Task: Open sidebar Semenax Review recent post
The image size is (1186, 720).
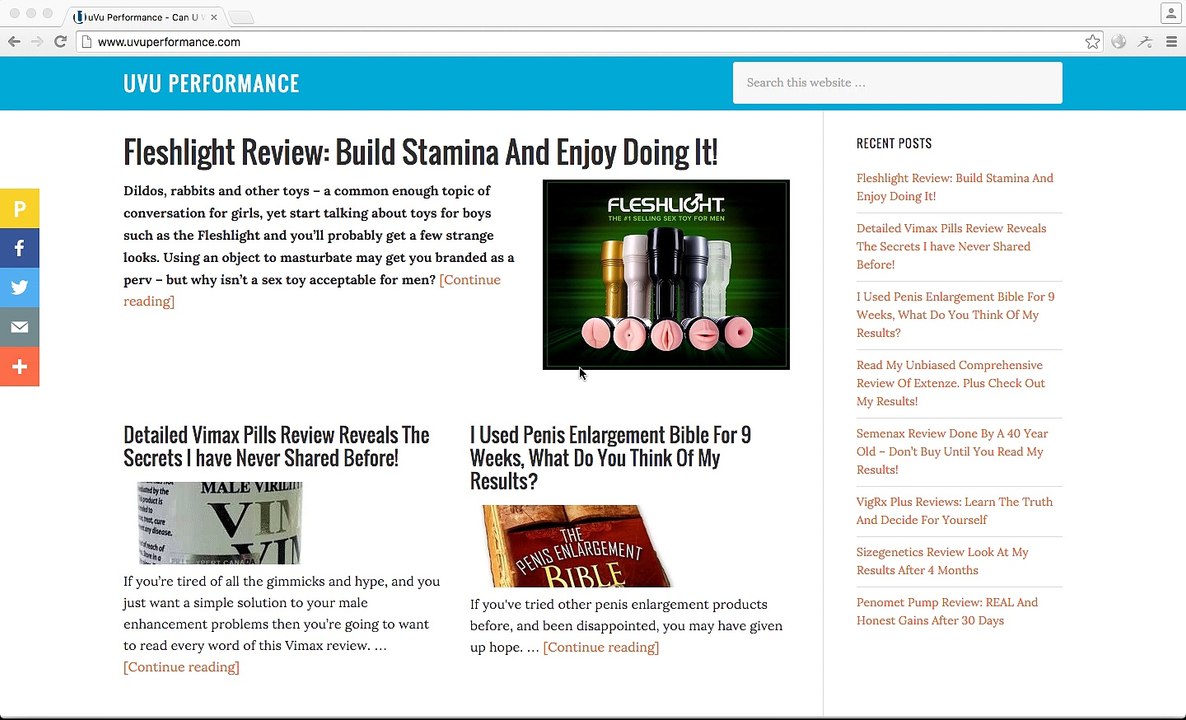Action: point(952,452)
